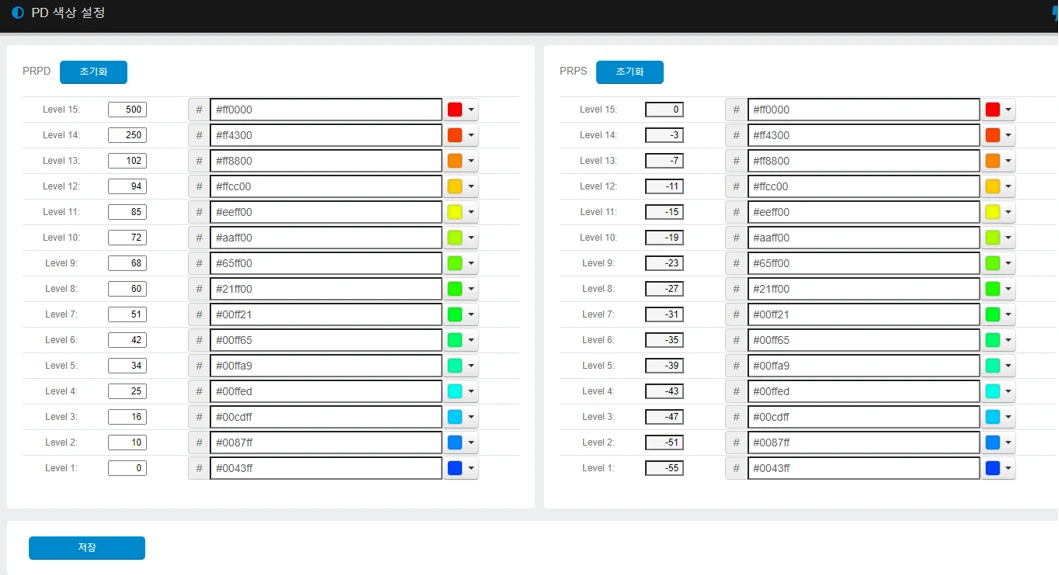Open PRPS Level 5 color dropdown arrow
Image resolution: width=1059 pixels, height=575 pixels.
(x=1008, y=366)
